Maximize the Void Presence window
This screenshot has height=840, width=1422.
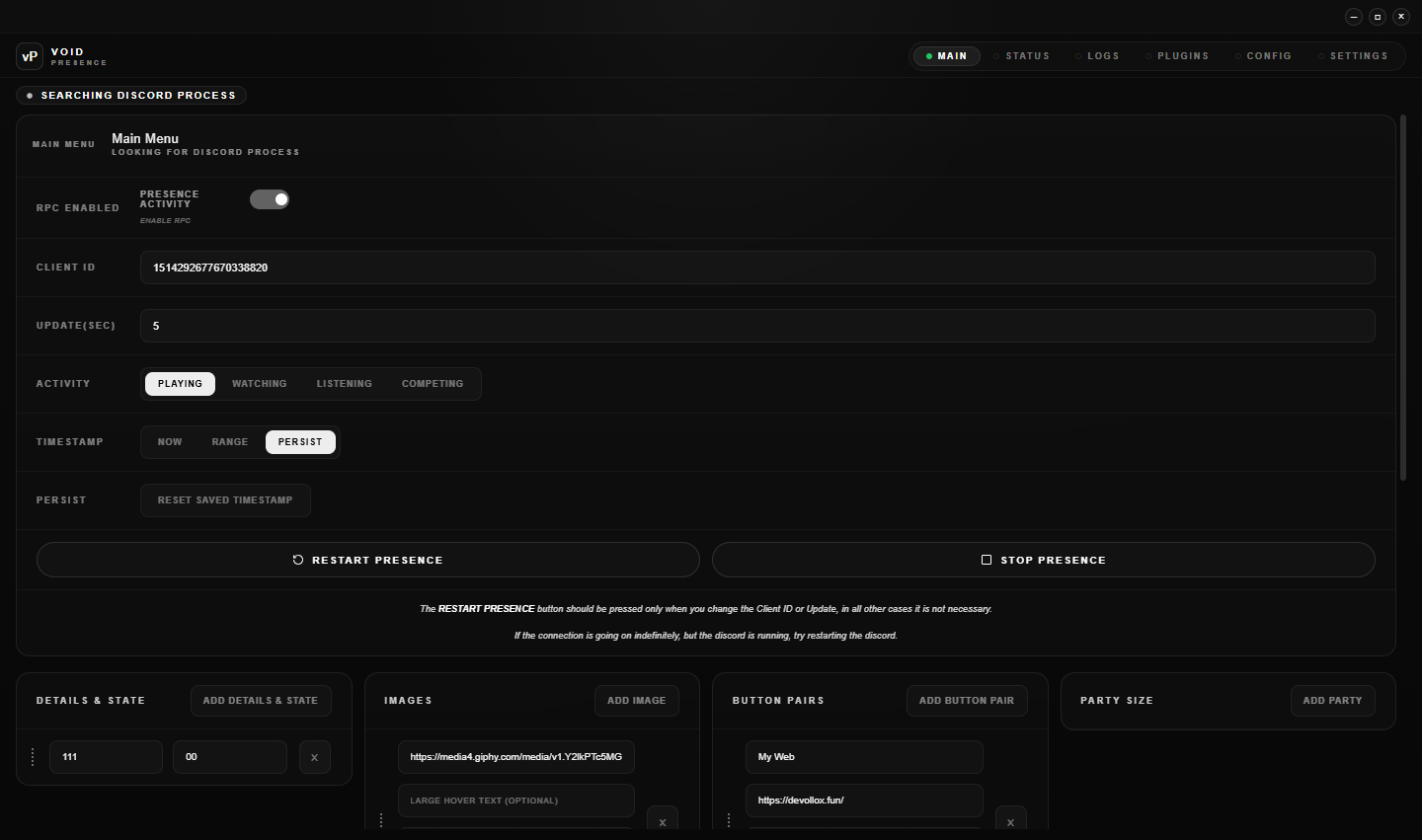[1378, 17]
